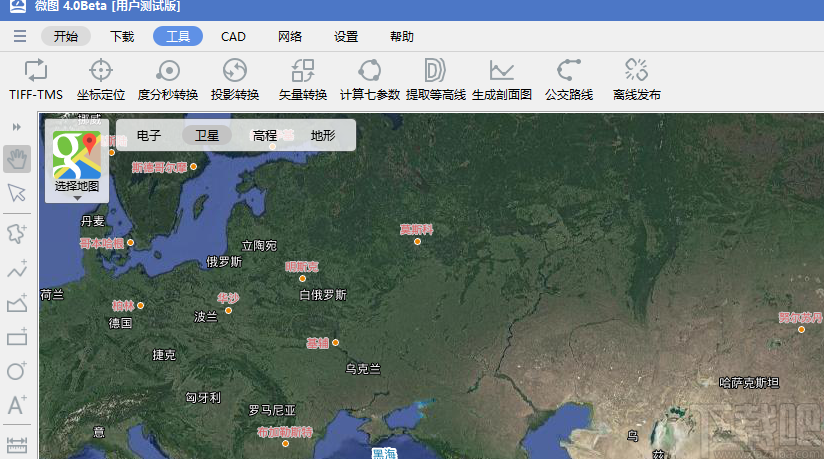Select the 工具 tab
The width and height of the screenshot is (824, 459).
point(178,36)
